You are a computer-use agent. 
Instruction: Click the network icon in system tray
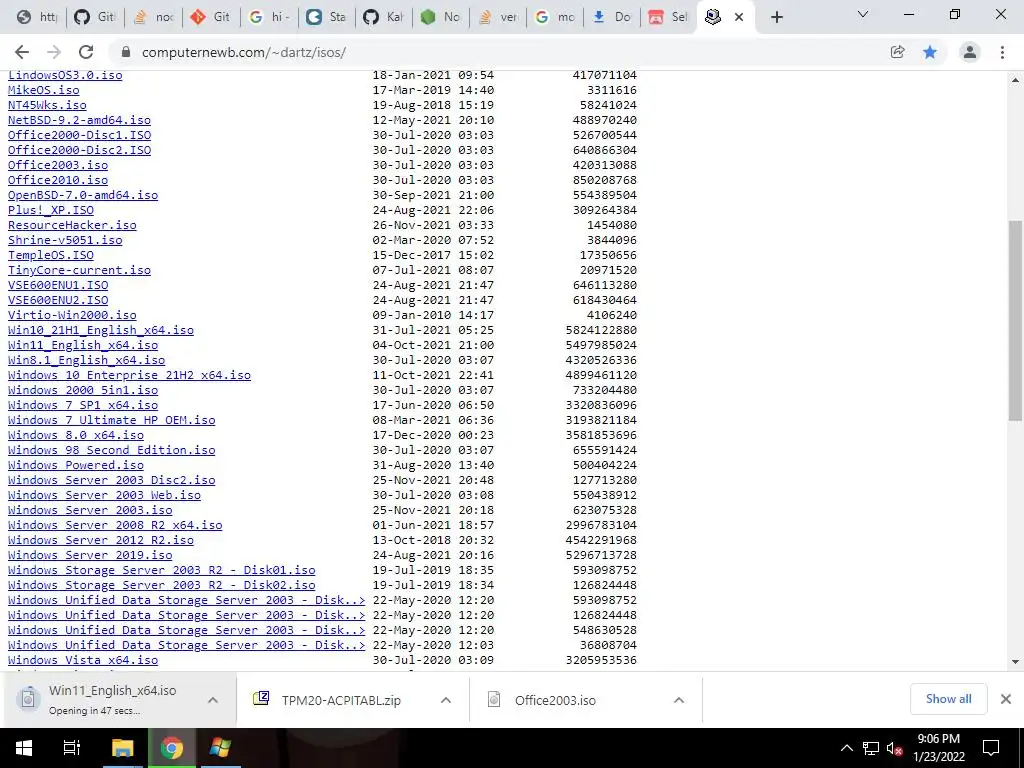[871, 748]
